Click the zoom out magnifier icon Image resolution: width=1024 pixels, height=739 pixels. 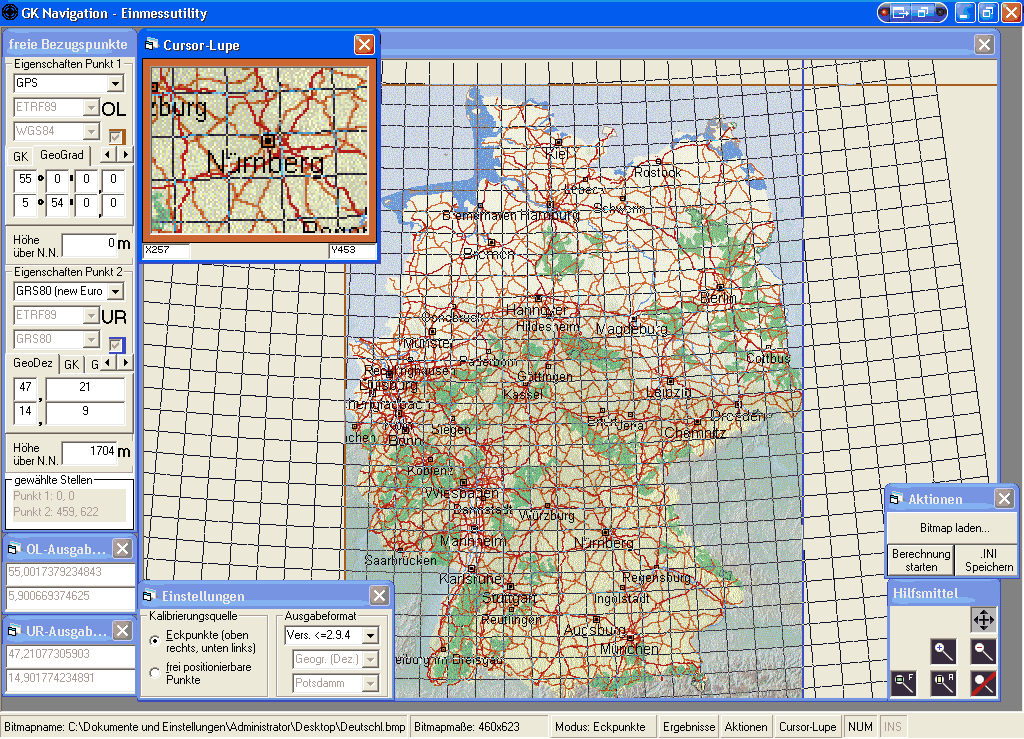pos(983,652)
